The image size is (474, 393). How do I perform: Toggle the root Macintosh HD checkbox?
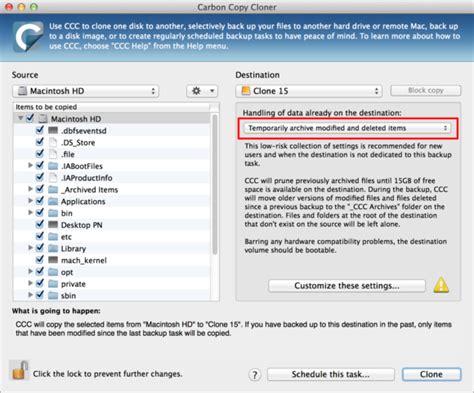[x=30, y=118]
